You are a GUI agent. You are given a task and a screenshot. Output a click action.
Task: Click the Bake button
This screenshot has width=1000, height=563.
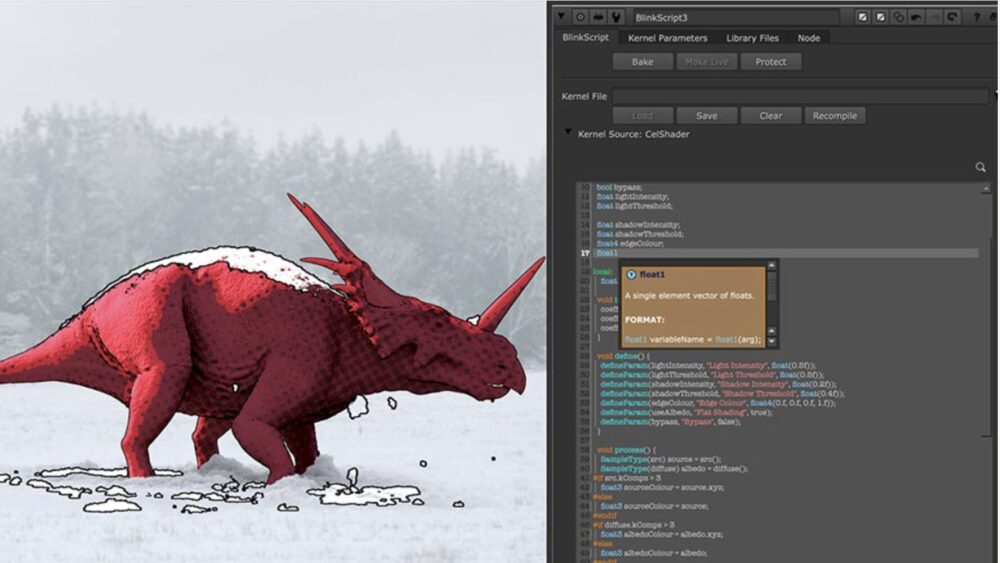click(x=642, y=62)
